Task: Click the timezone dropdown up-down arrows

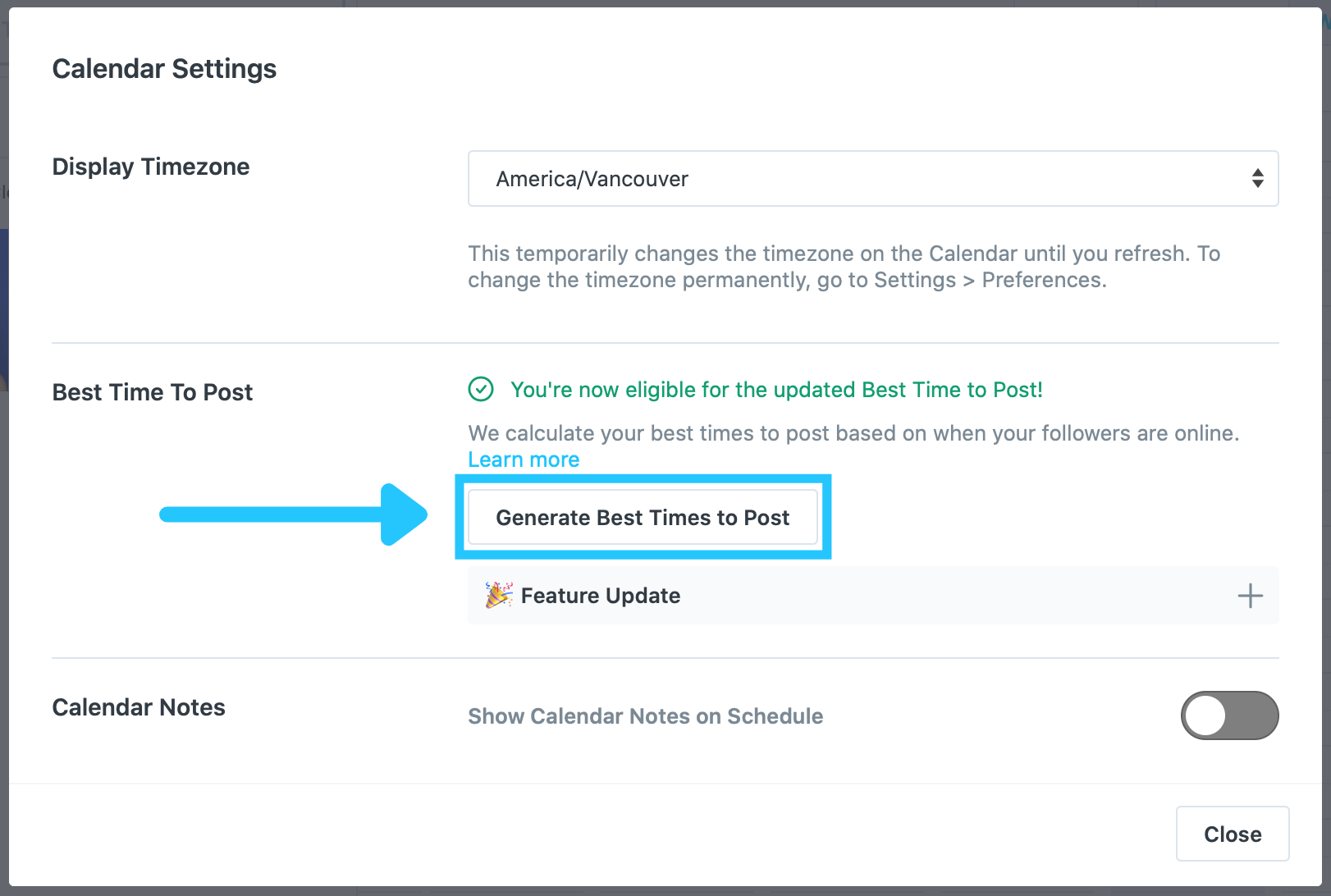Action: (x=1257, y=178)
